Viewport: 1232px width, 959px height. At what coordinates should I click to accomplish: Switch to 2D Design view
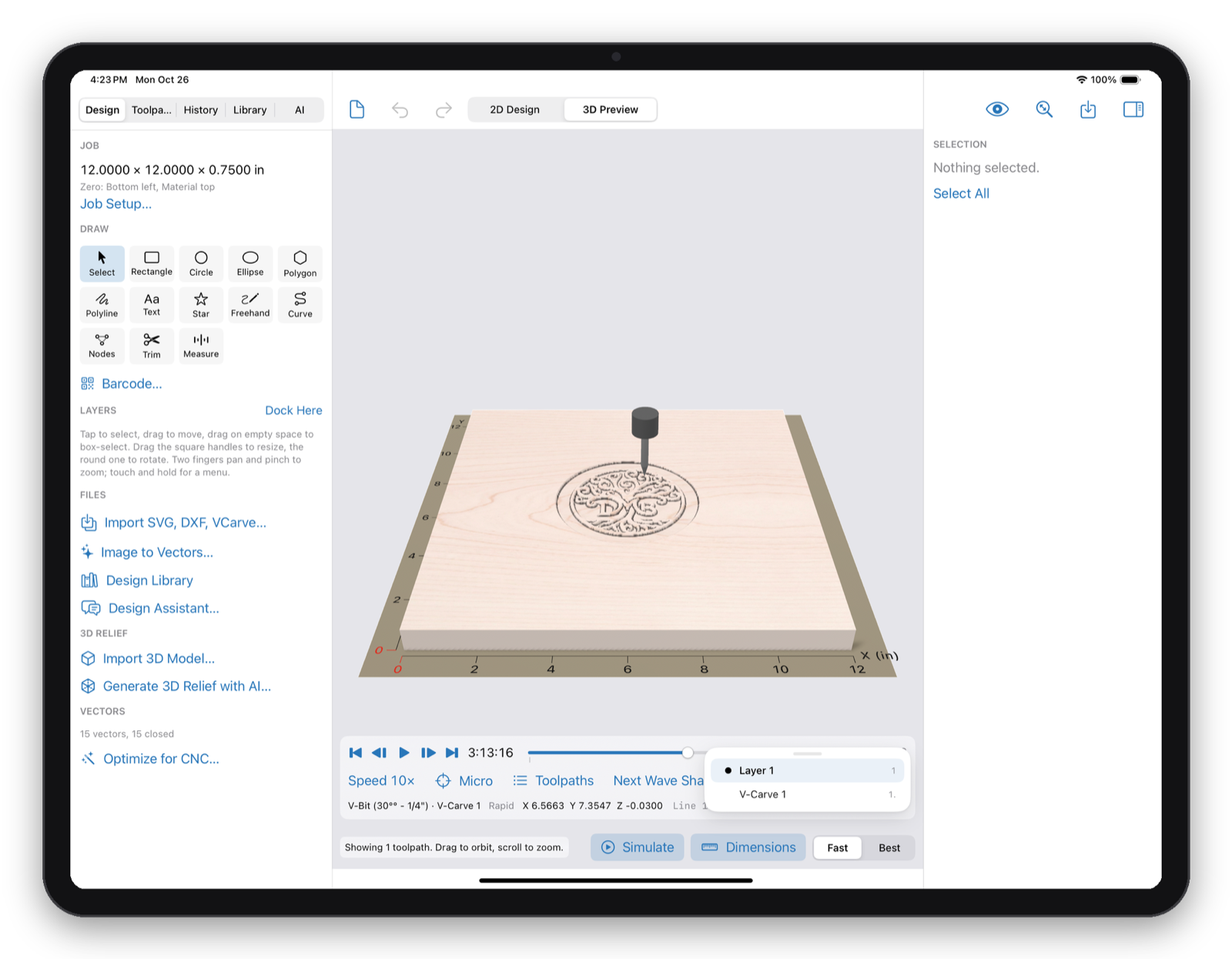pos(515,109)
